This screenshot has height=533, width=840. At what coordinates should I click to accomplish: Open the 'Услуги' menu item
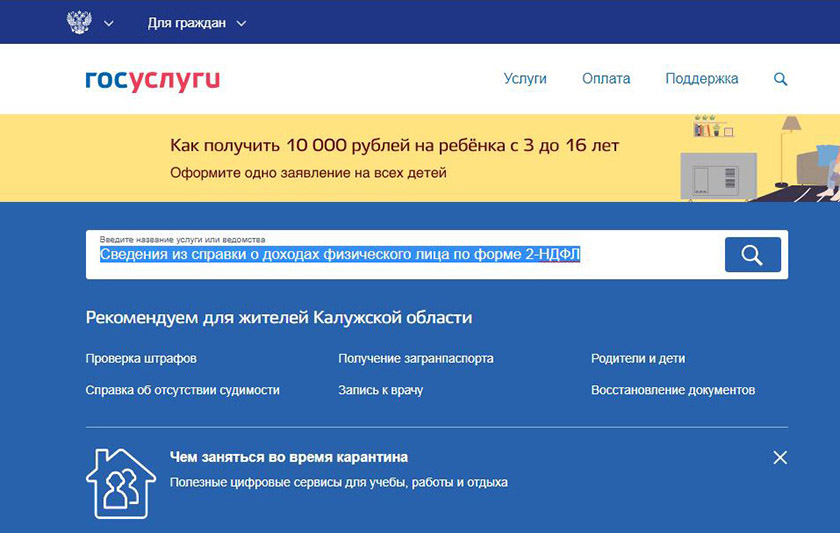pyautogui.click(x=525, y=79)
